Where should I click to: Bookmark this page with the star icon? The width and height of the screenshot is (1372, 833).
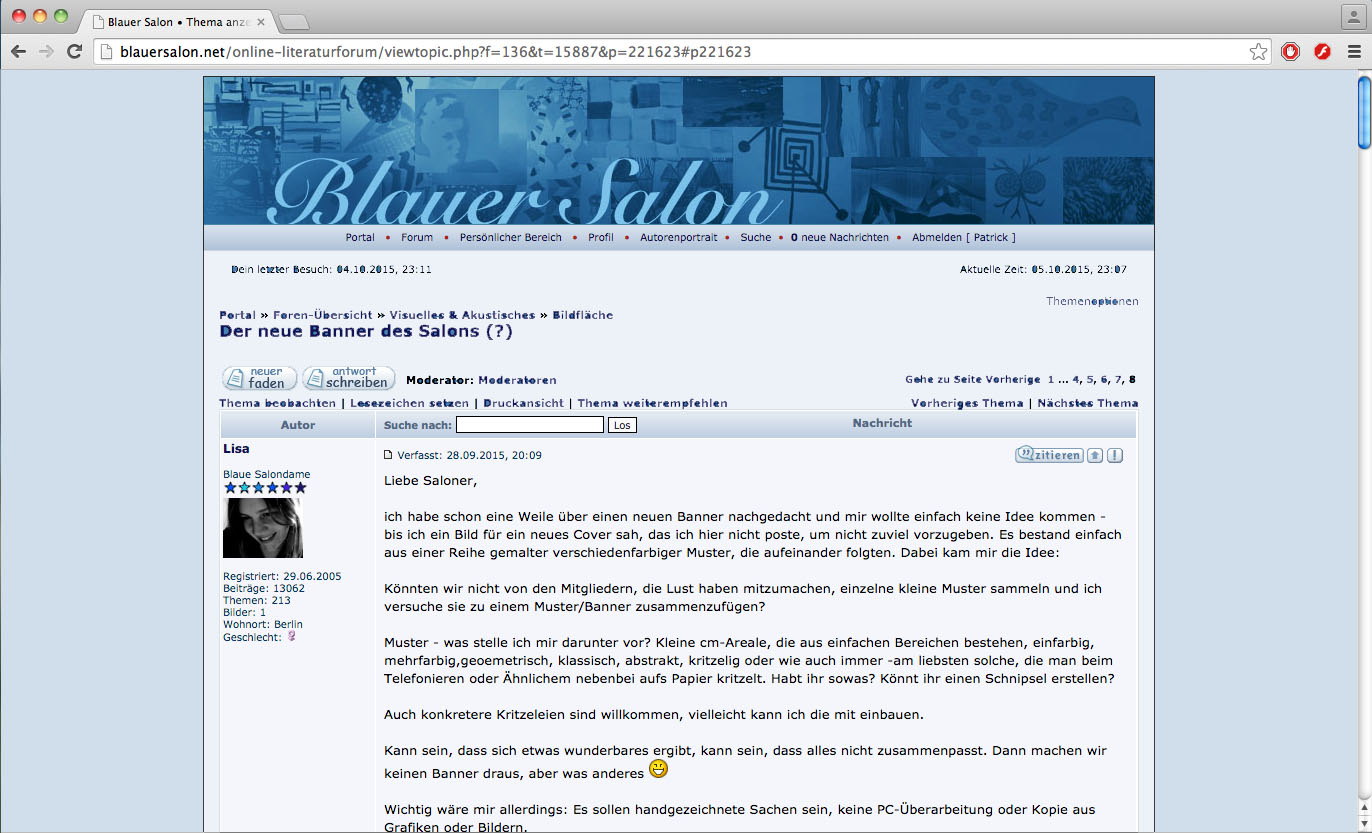tap(1258, 52)
